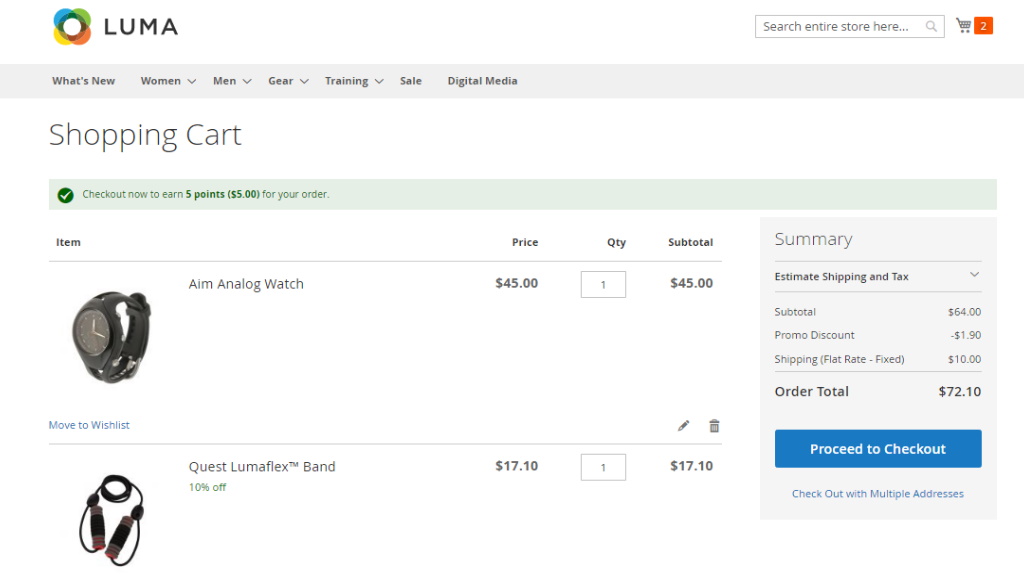Click the search magnifier icon

[931, 26]
